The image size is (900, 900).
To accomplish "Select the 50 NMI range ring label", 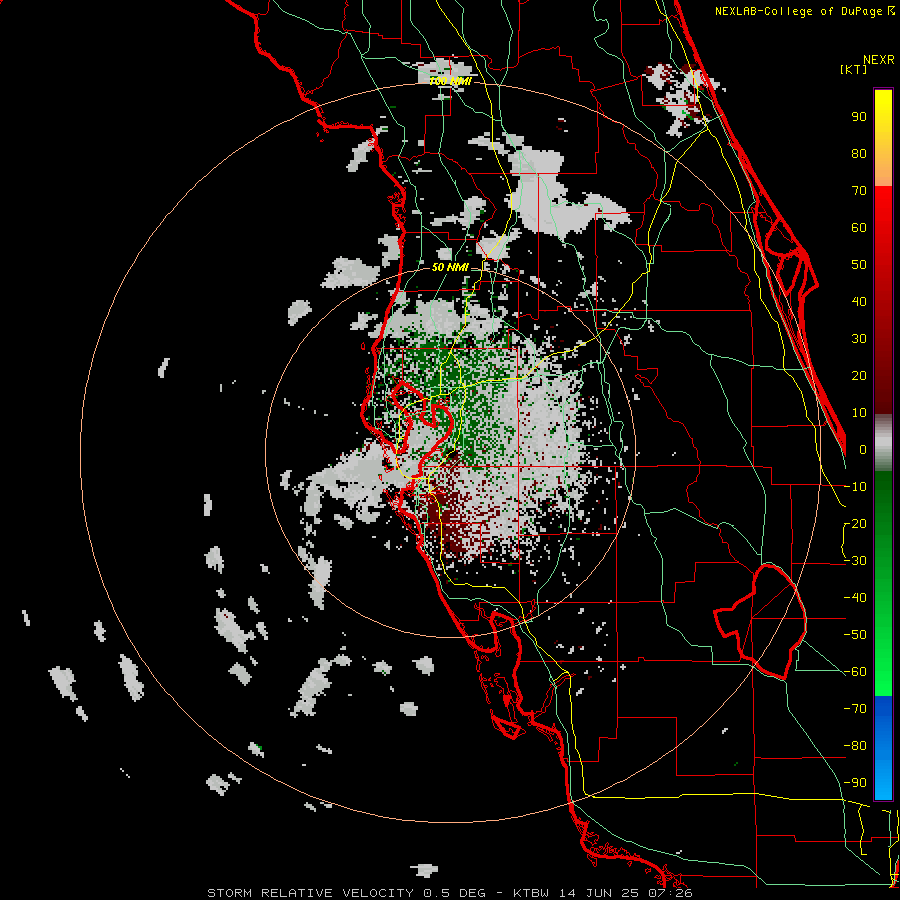I will click(x=450, y=267).
